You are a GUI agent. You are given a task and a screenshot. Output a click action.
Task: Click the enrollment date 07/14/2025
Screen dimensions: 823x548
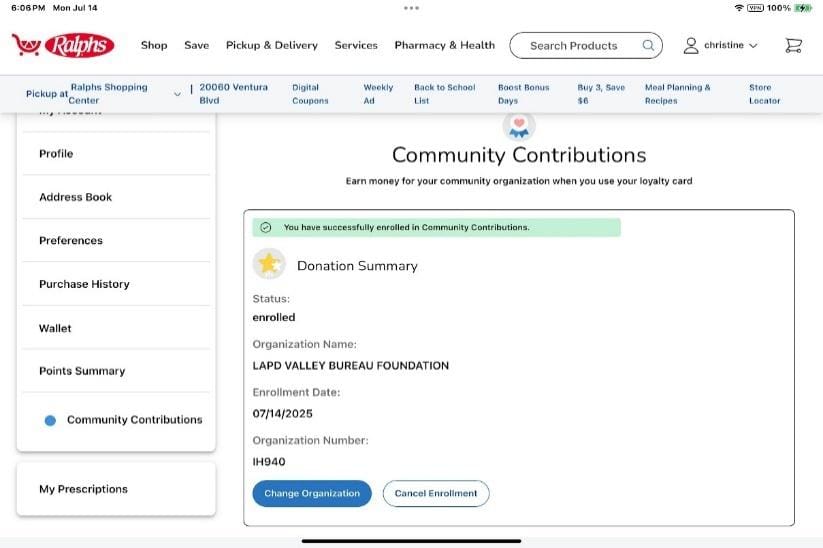pos(282,414)
